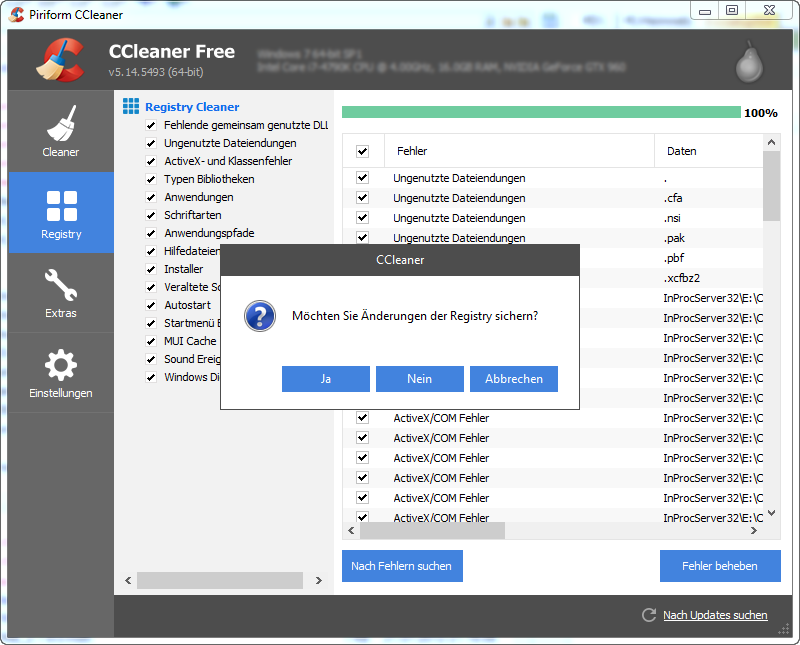This screenshot has width=800, height=645.
Task: Open Einstellungen gear icon
Action: pyautogui.click(x=61, y=366)
